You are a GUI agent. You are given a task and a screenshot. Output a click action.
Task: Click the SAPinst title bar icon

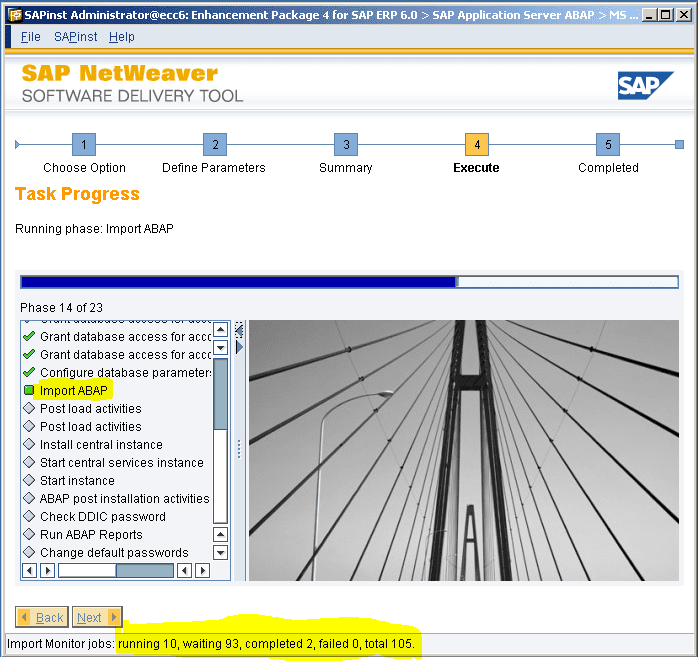(15, 15)
